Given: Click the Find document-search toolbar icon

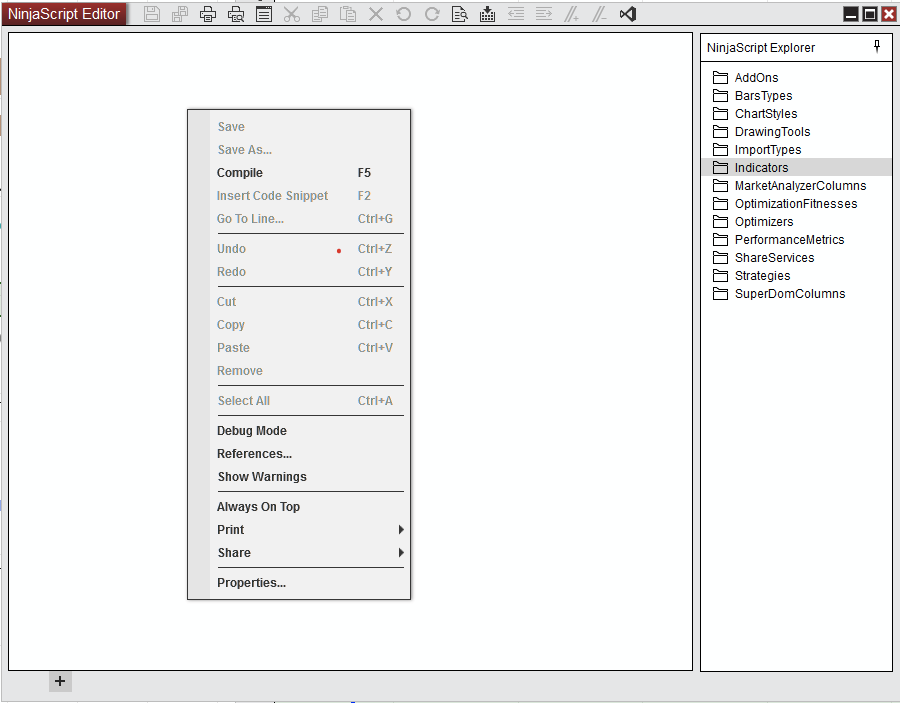Looking at the screenshot, I should coord(460,14).
